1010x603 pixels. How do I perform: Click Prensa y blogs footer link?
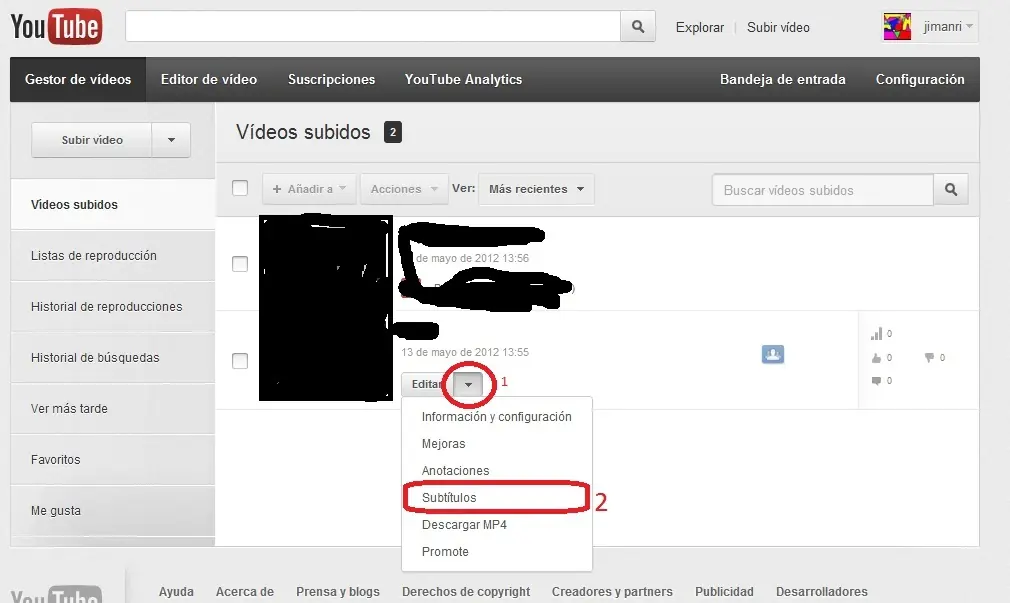338,591
